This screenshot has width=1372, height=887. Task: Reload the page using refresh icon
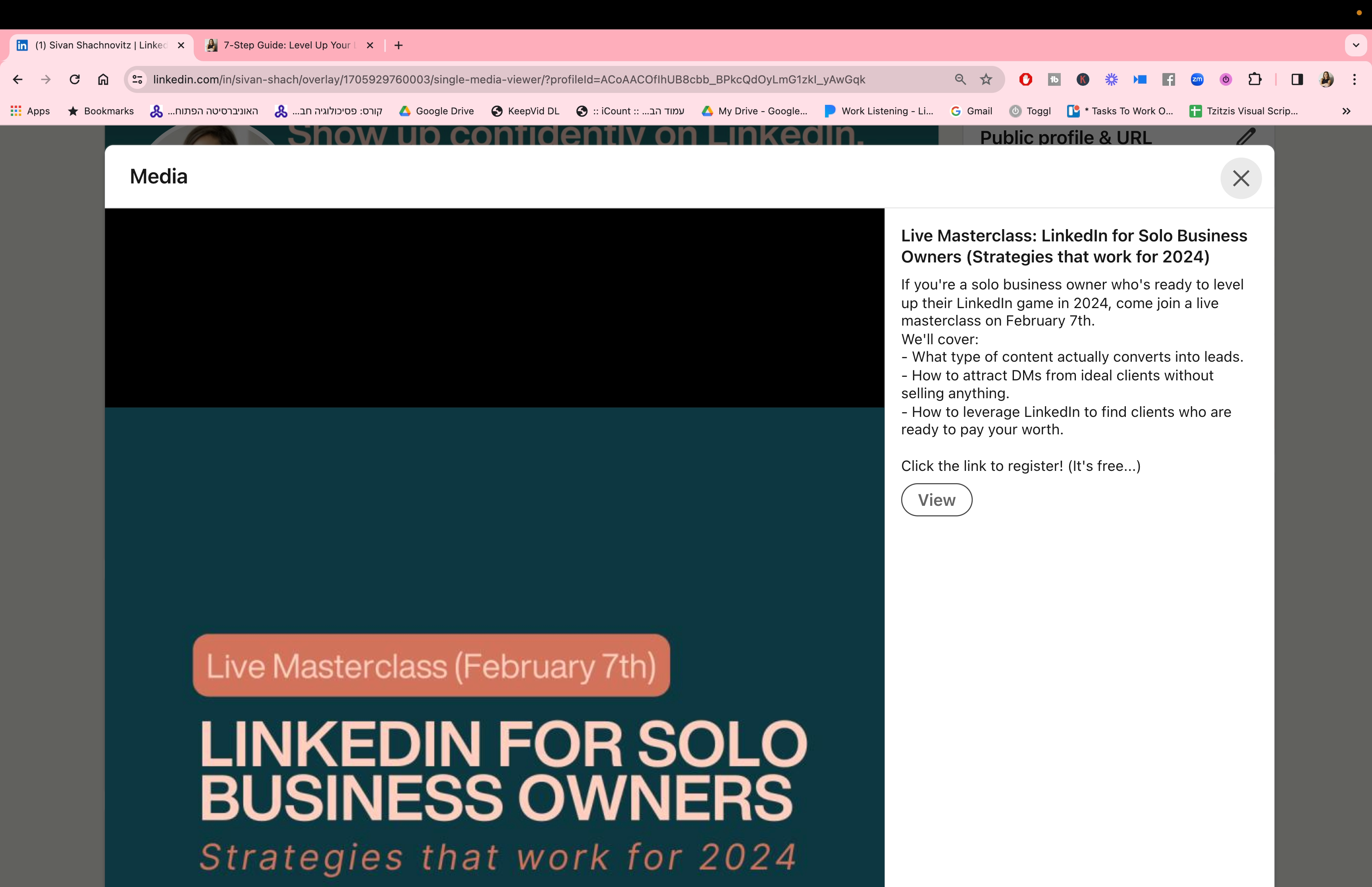(75, 79)
